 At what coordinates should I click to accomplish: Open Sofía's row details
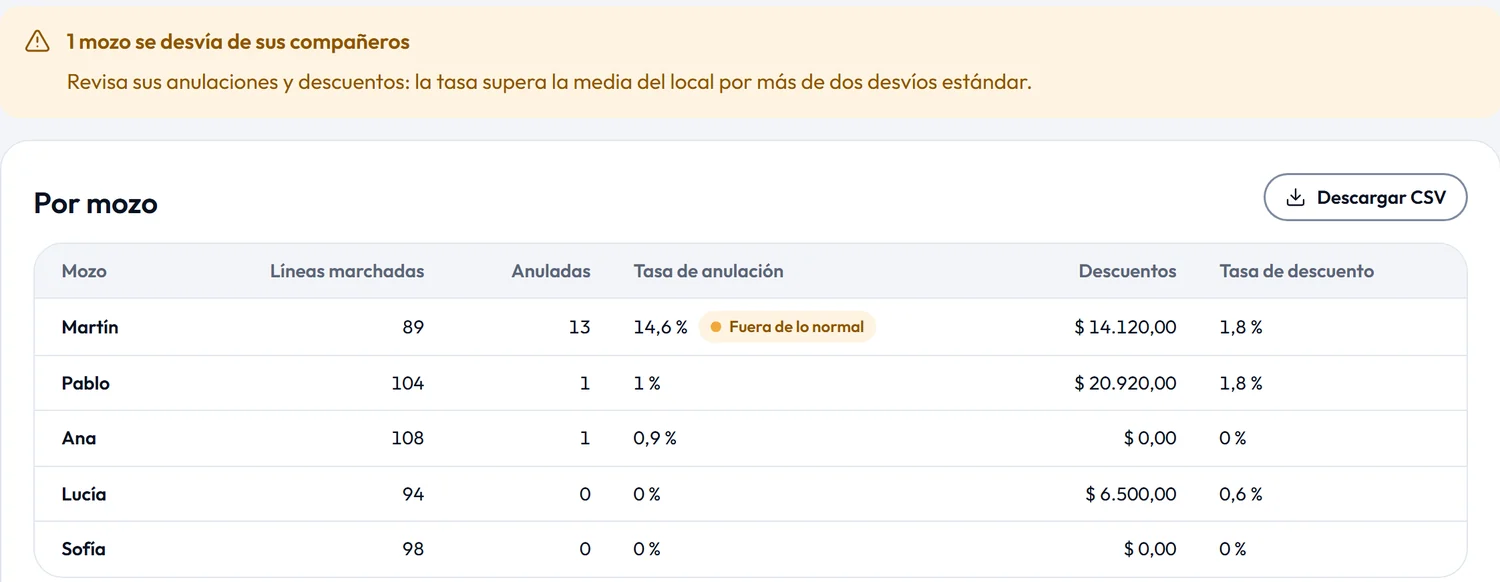pyautogui.click(x=750, y=549)
